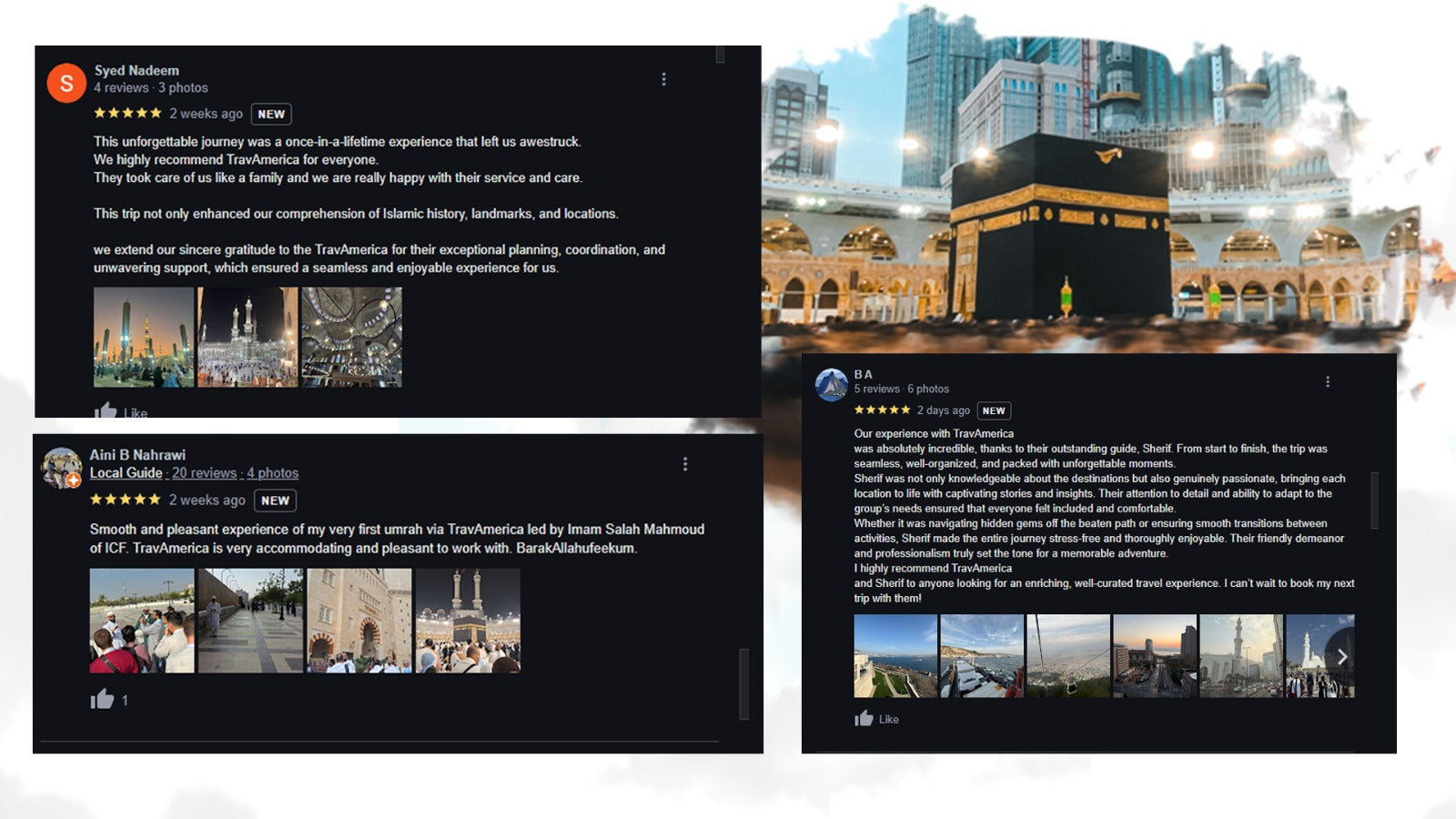This screenshot has width=1456, height=819.
Task: Open Aini's first photo of the pilgrim group
Action: (x=142, y=621)
